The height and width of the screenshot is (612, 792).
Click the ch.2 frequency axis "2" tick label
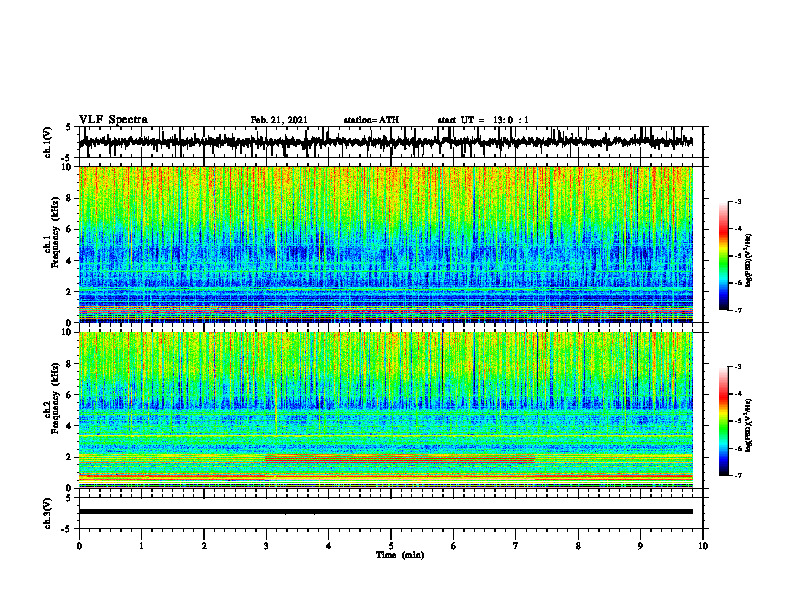pos(70,457)
